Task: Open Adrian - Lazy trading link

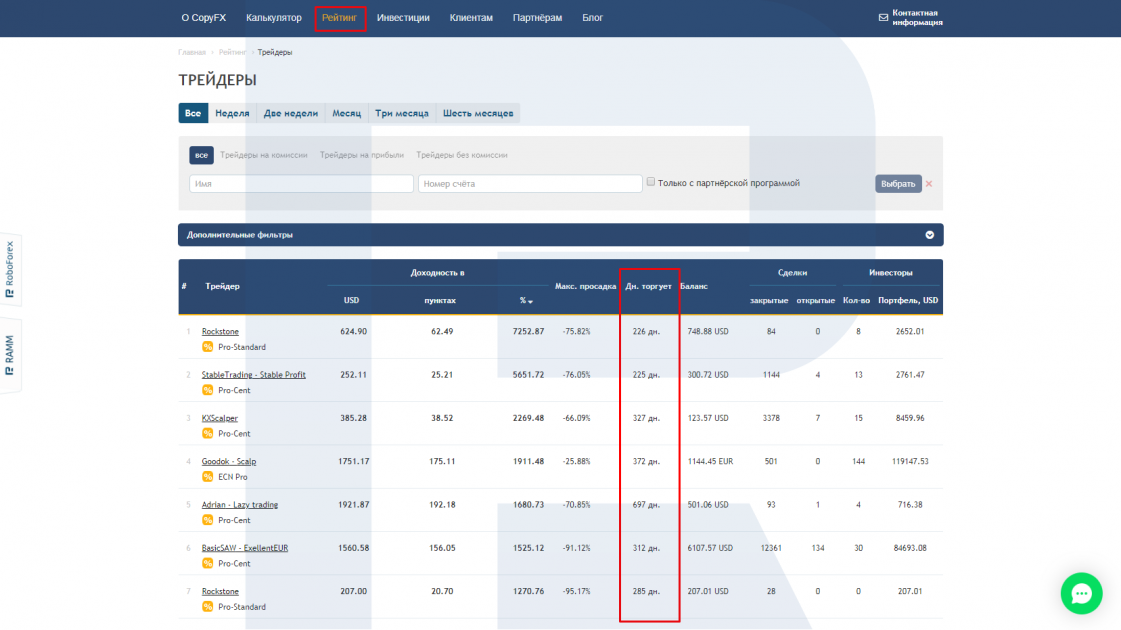Action: coord(239,505)
